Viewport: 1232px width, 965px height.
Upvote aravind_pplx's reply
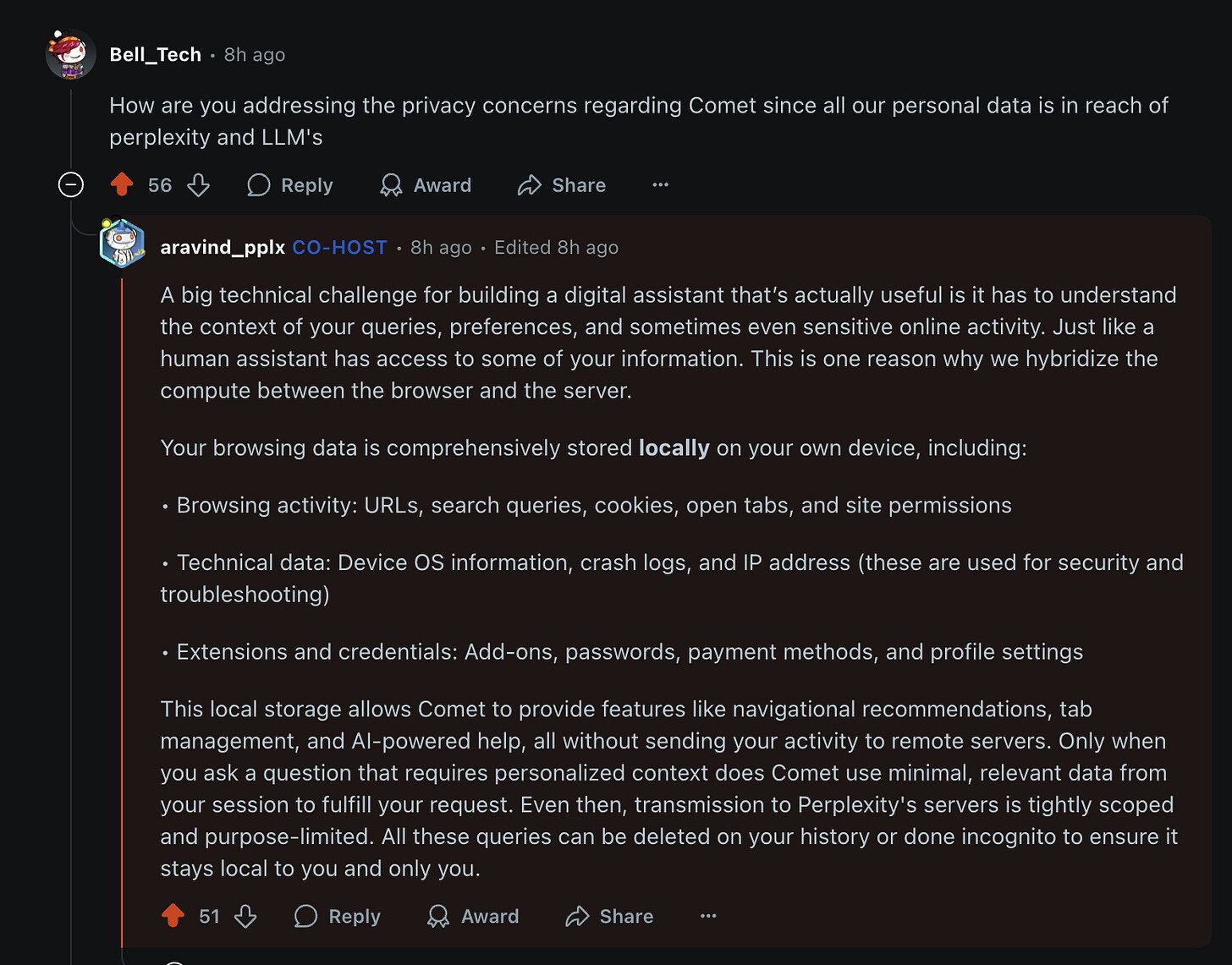pyautogui.click(x=173, y=916)
